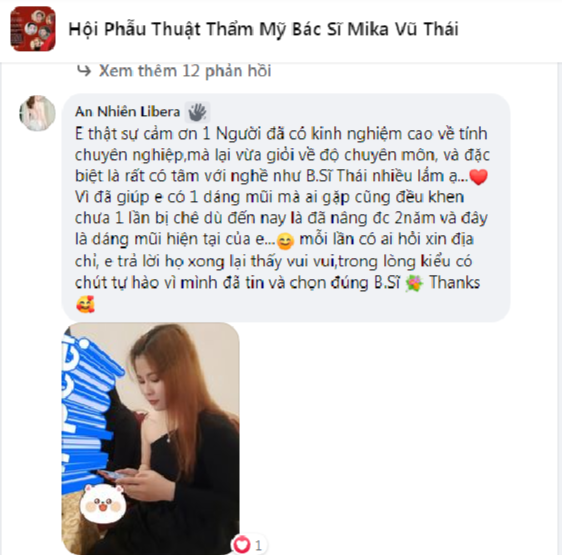This screenshot has width=562, height=555.
Task: Open the heart reaction icon under photo
Action: [x=242, y=545]
